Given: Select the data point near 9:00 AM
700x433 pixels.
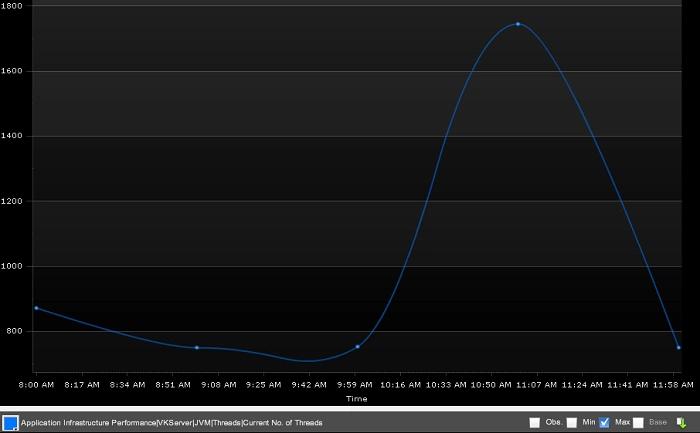Looking at the screenshot, I should click(197, 348).
